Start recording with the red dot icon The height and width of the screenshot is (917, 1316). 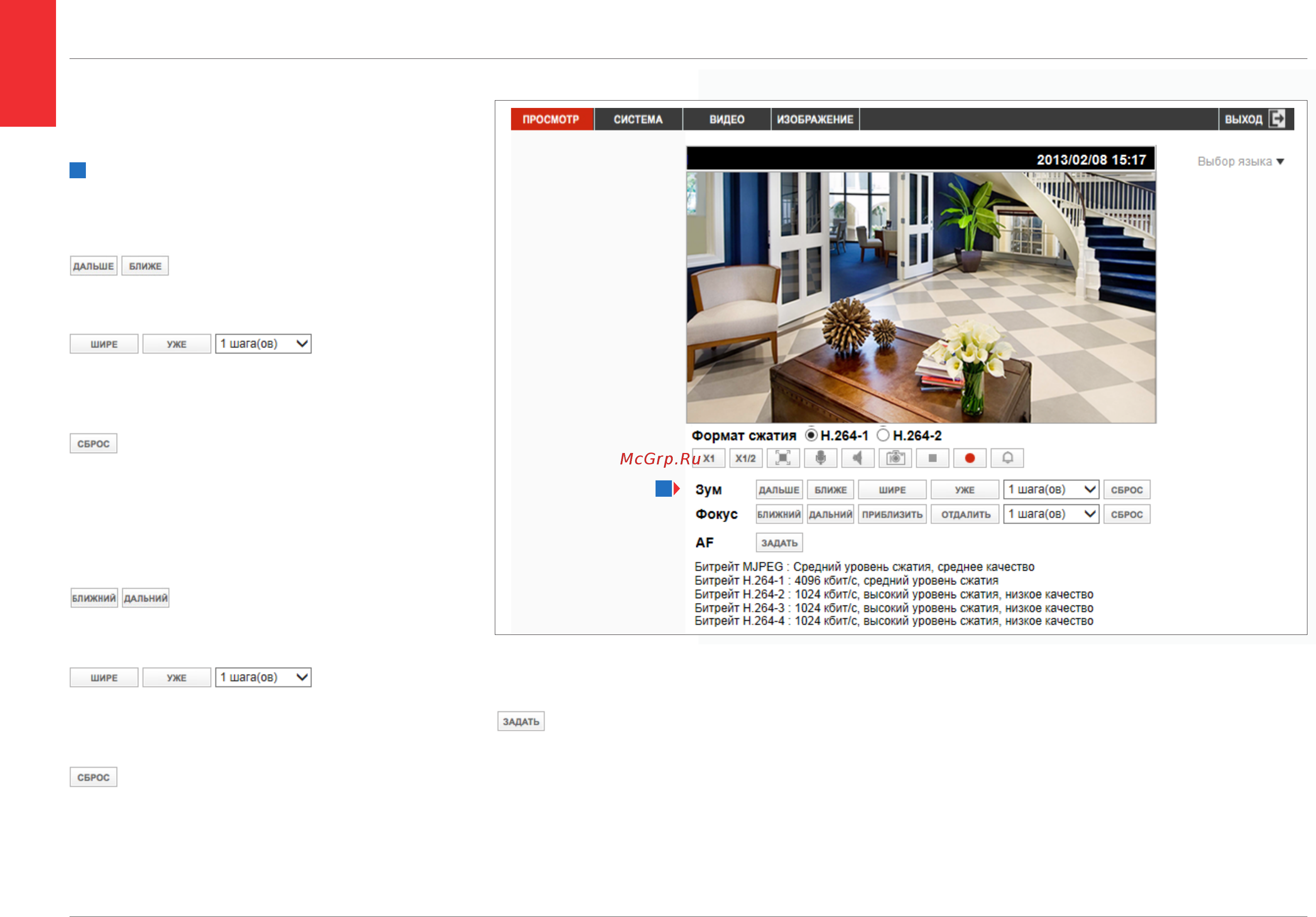click(x=969, y=458)
